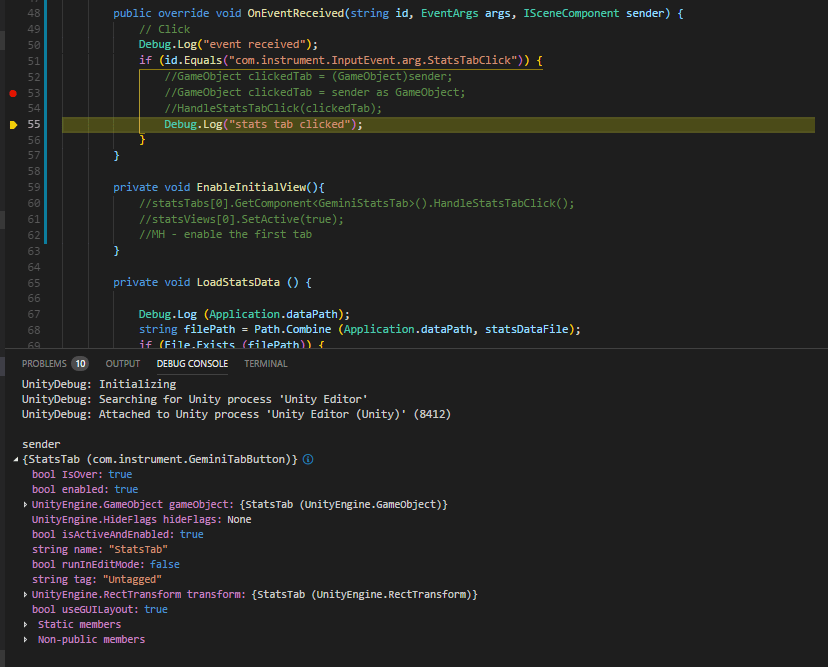This screenshot has width=828, height=667.
Task: Click "bool runInEditMode: false" row
Action: click(x=106, y=565)
